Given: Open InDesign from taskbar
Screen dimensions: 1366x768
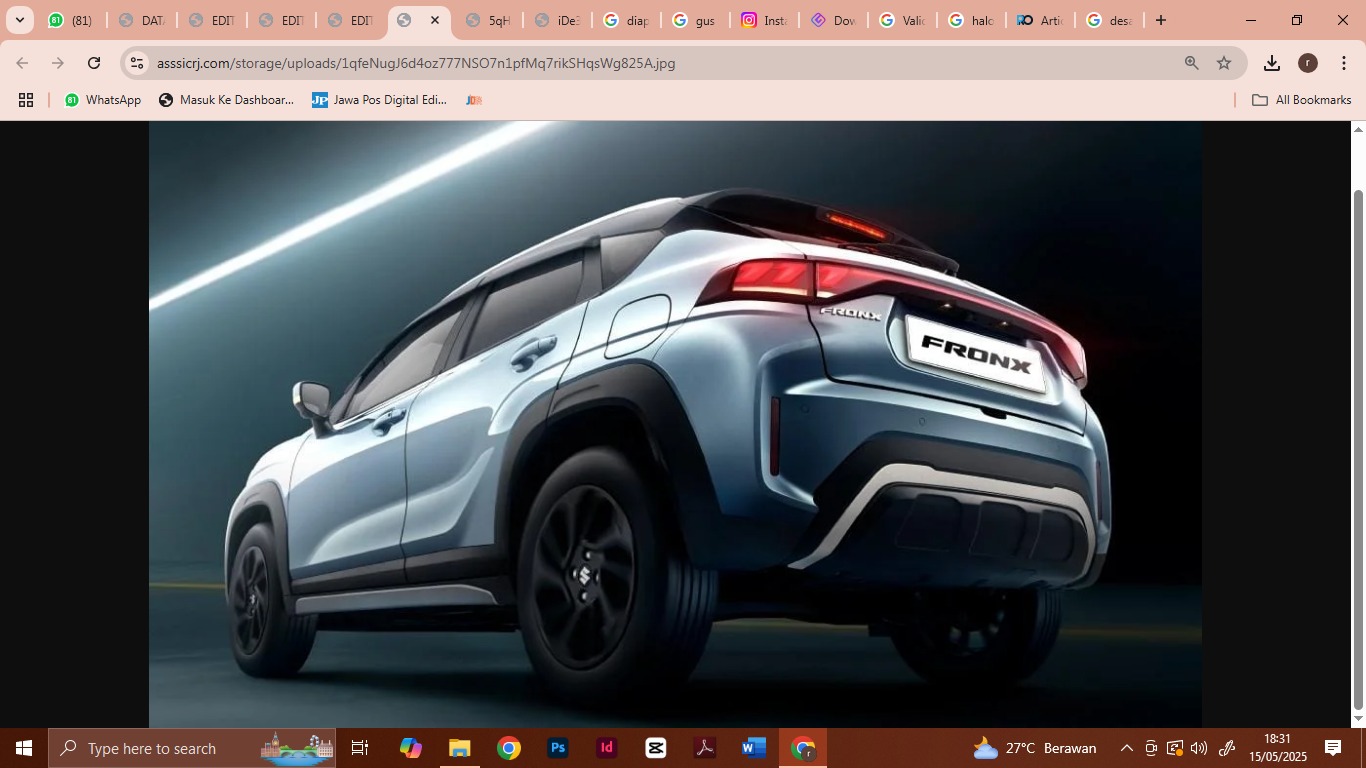Looking at the screenshot, I should 607,748.
